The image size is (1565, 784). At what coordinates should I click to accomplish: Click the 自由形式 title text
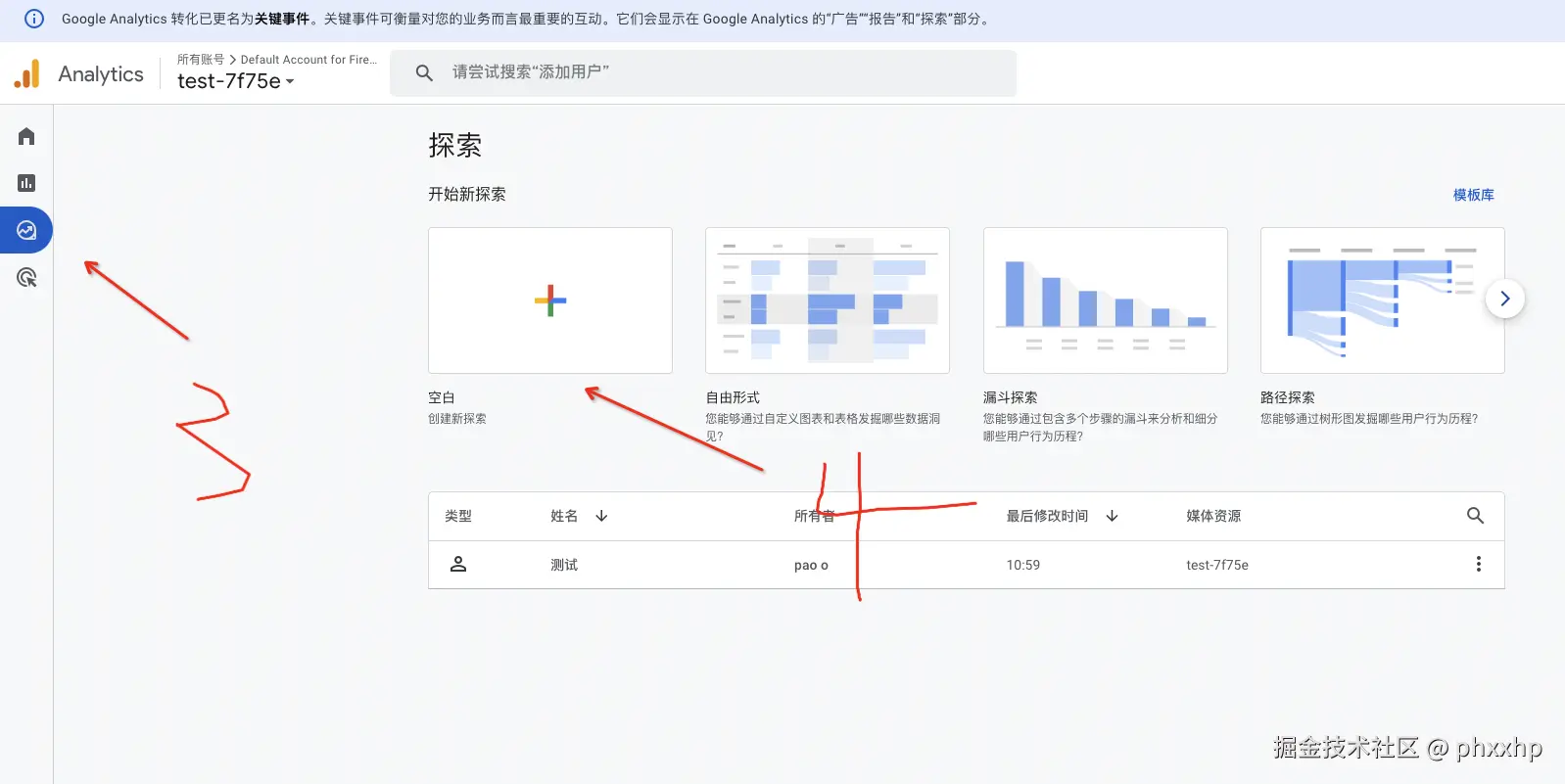tap(733, 397)
